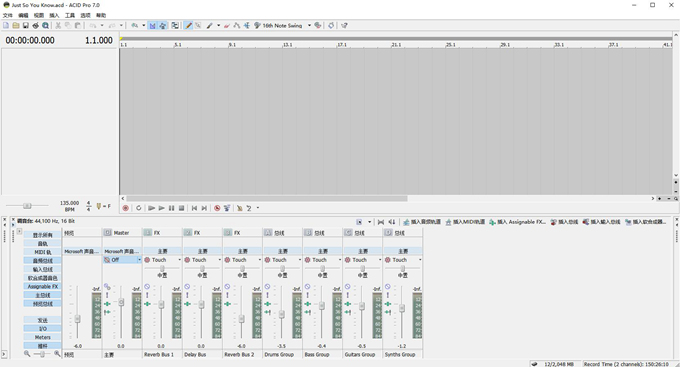Click Reverb Bus 1 pan slider
680x367 pixels.
point(162,269)
